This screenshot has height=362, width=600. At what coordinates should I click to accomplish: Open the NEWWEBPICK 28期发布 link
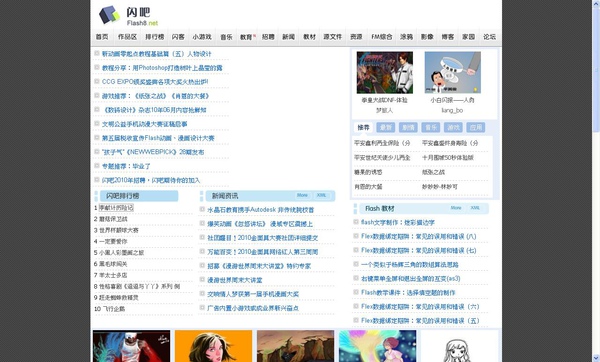click(153, 152)
